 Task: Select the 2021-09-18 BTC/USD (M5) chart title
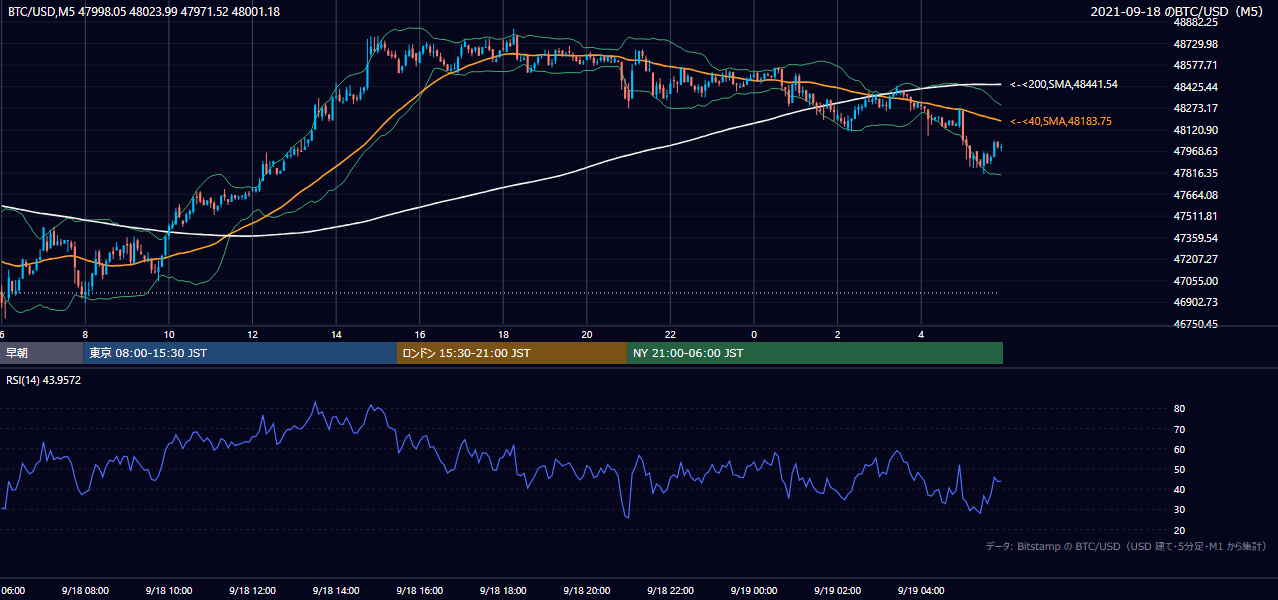click(1179, 12)
